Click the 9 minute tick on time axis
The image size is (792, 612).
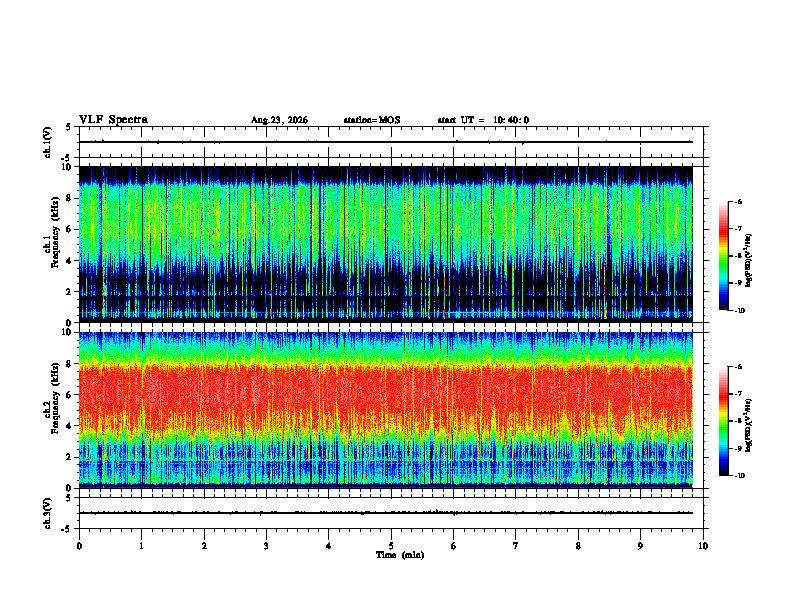point(640,546)
